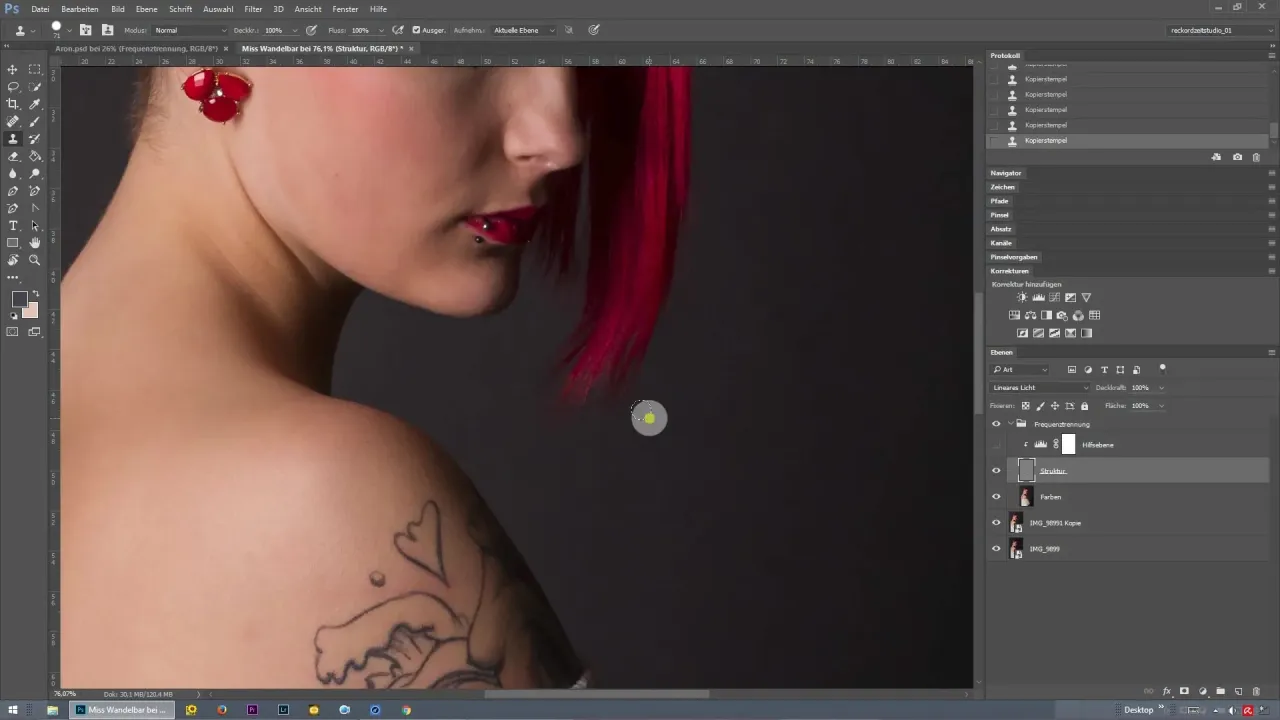Select the Gradient tool
Image resolution: width=1280 pixels, height=720 pixels.
[x=34, y=157]
